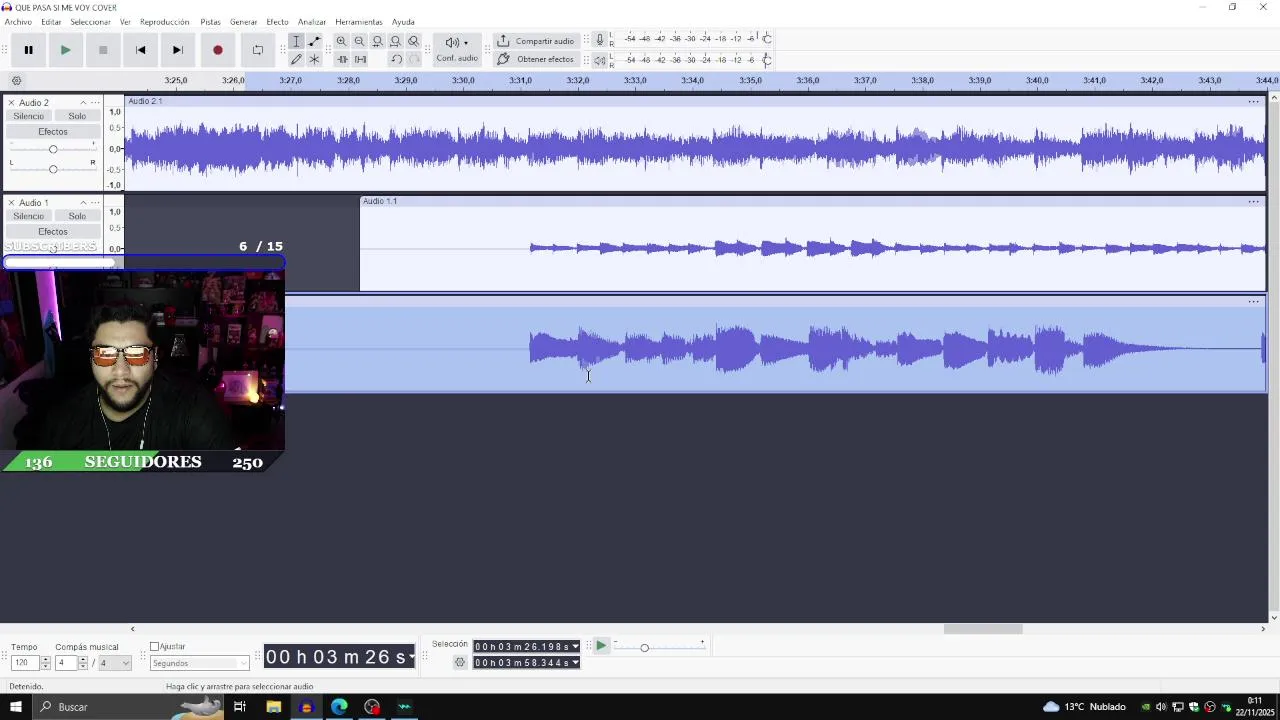Screen dimensions: 1280x720
Task: Solo the Audio 1 track
Action: click(x=77, y=216)
